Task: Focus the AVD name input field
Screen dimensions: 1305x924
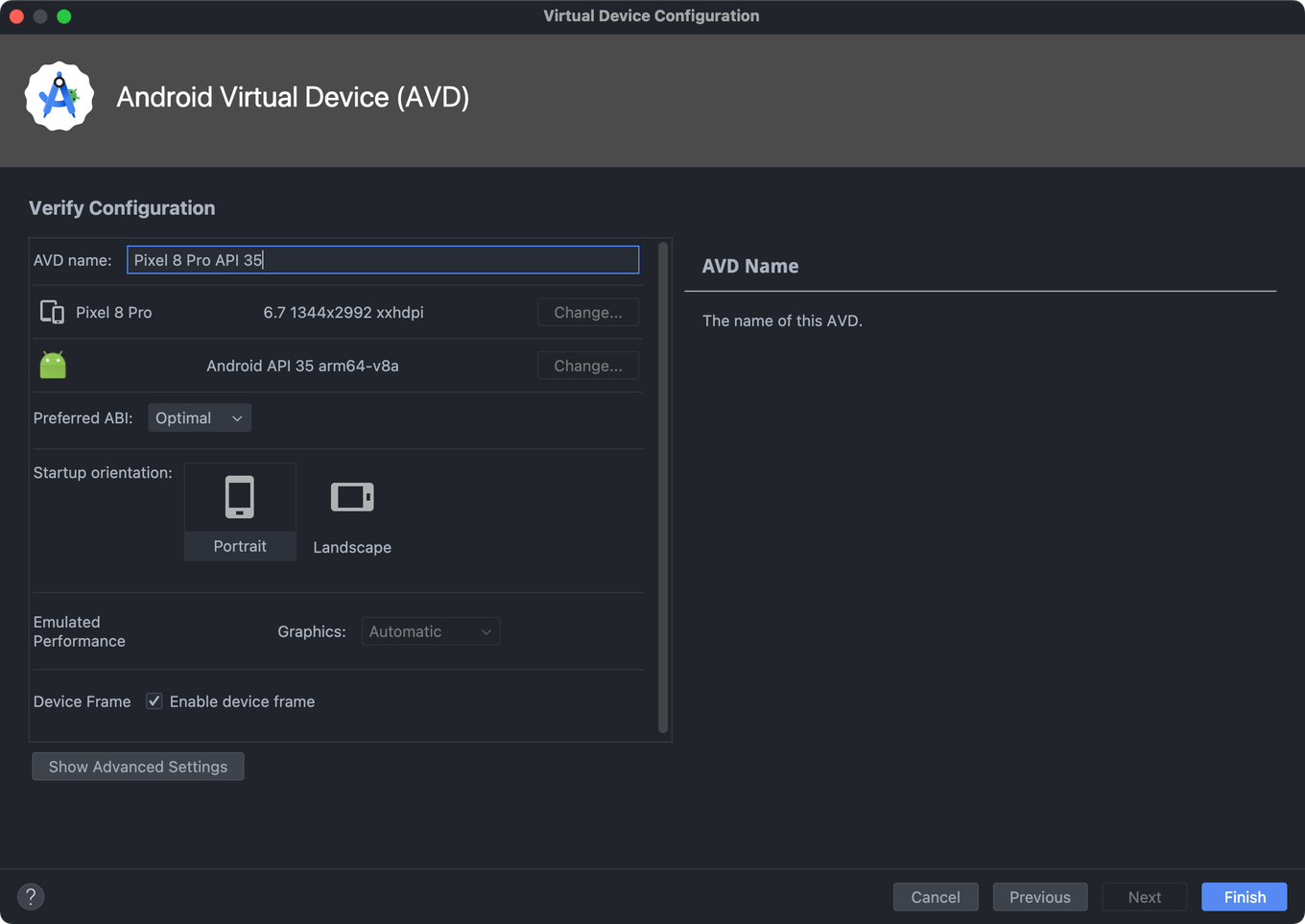Action: 383,260
